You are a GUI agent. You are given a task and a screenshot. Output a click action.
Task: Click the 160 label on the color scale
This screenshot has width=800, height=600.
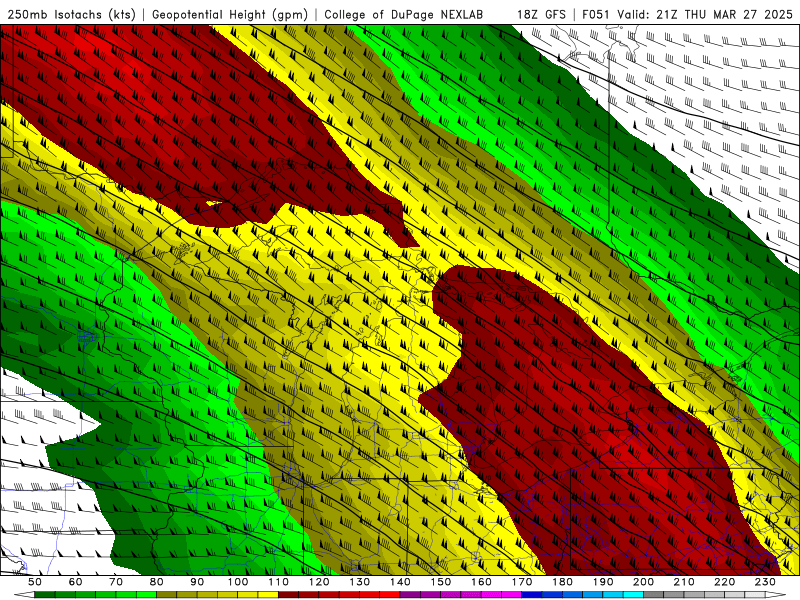coord(481,582)
